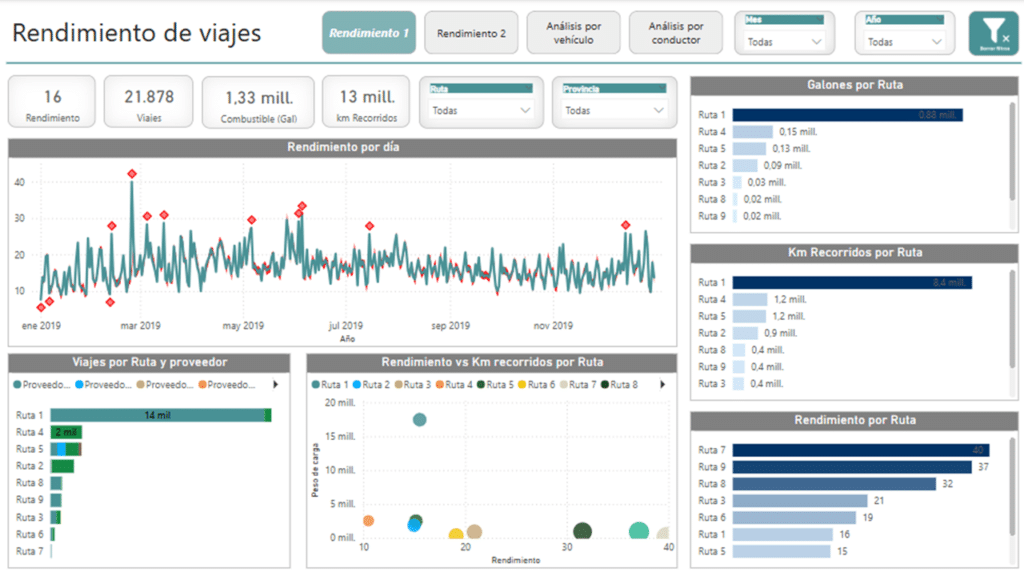Click the first Proveedo... legend entry
The width and height of the screenshot is (1024, 576).
point(41,385)
